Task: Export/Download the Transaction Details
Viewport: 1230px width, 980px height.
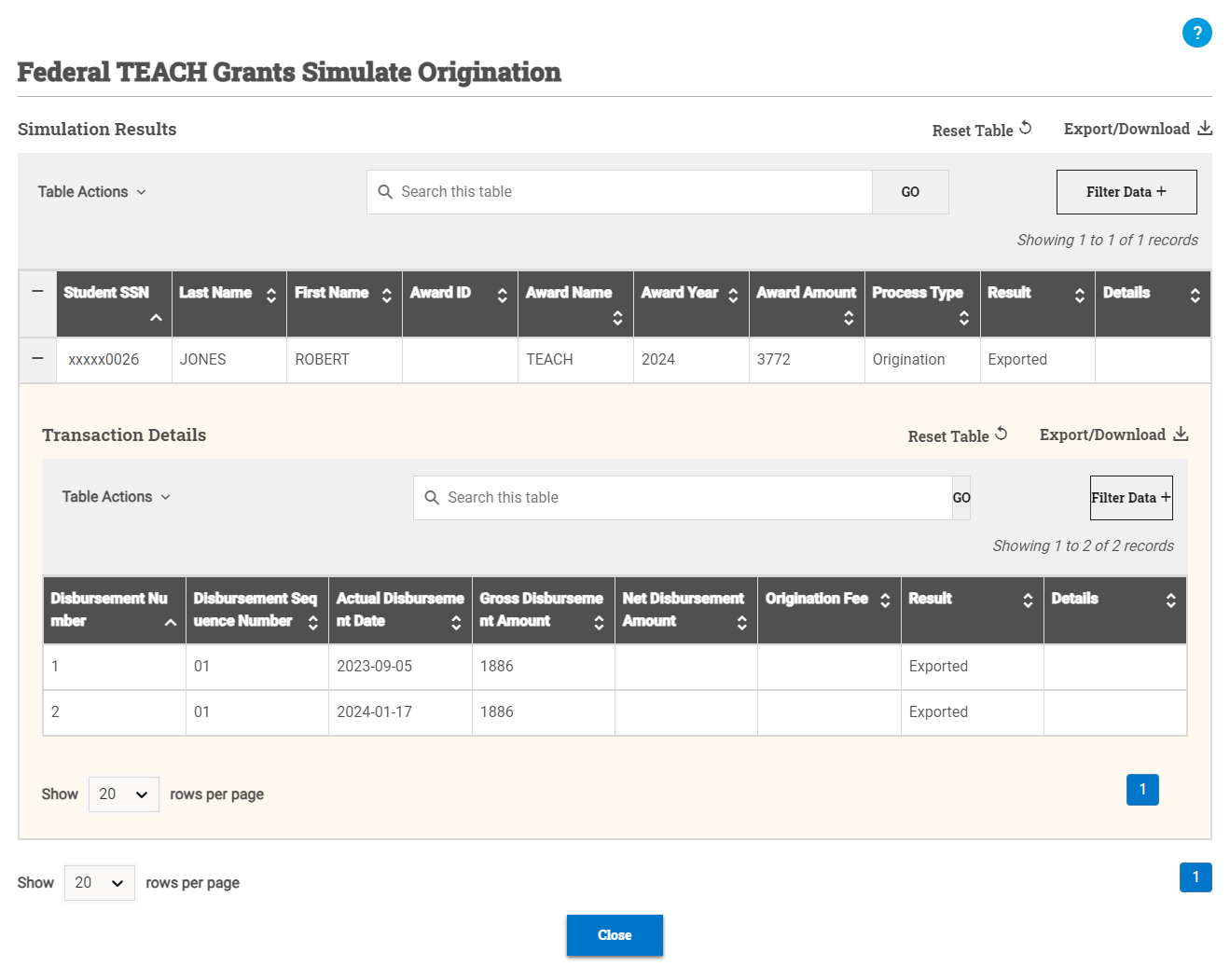Action: [1113, 435]
